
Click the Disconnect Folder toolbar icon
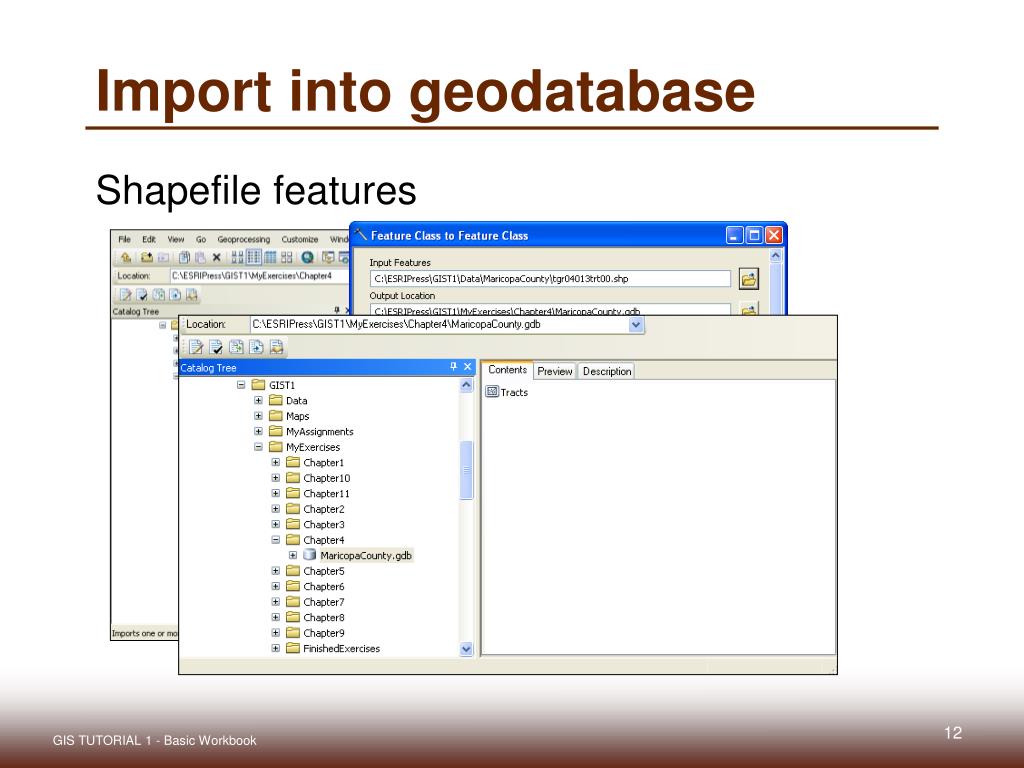163,257
